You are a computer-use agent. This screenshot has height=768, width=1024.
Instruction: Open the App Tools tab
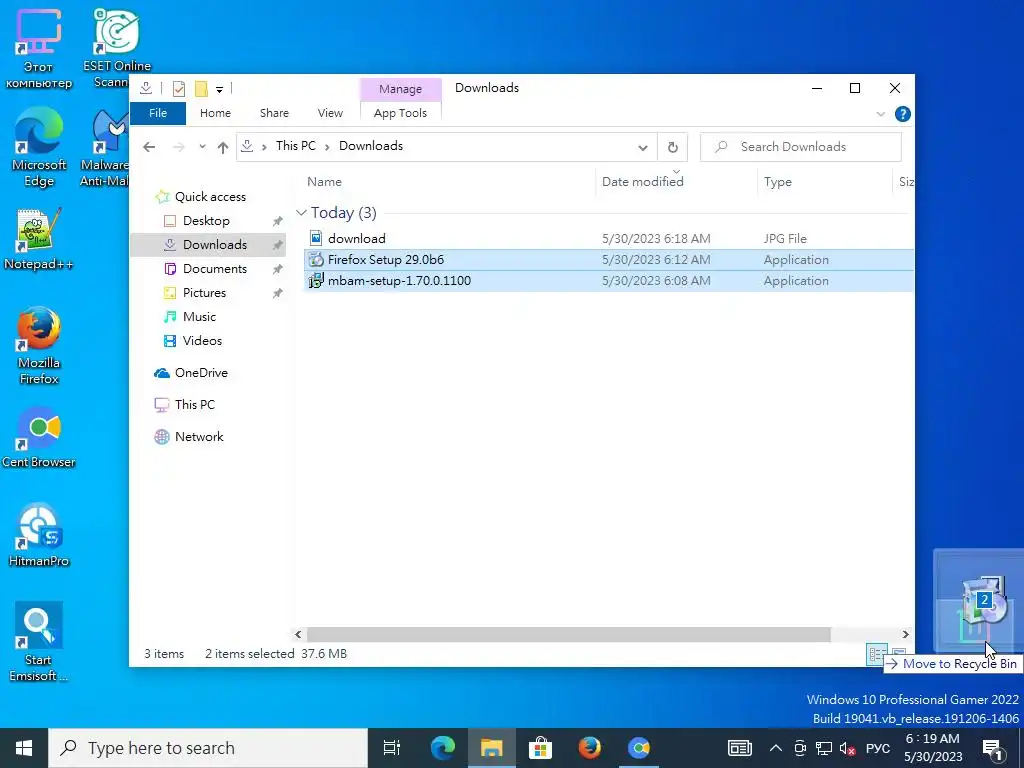pyautogui.click(x=400, y=113)
